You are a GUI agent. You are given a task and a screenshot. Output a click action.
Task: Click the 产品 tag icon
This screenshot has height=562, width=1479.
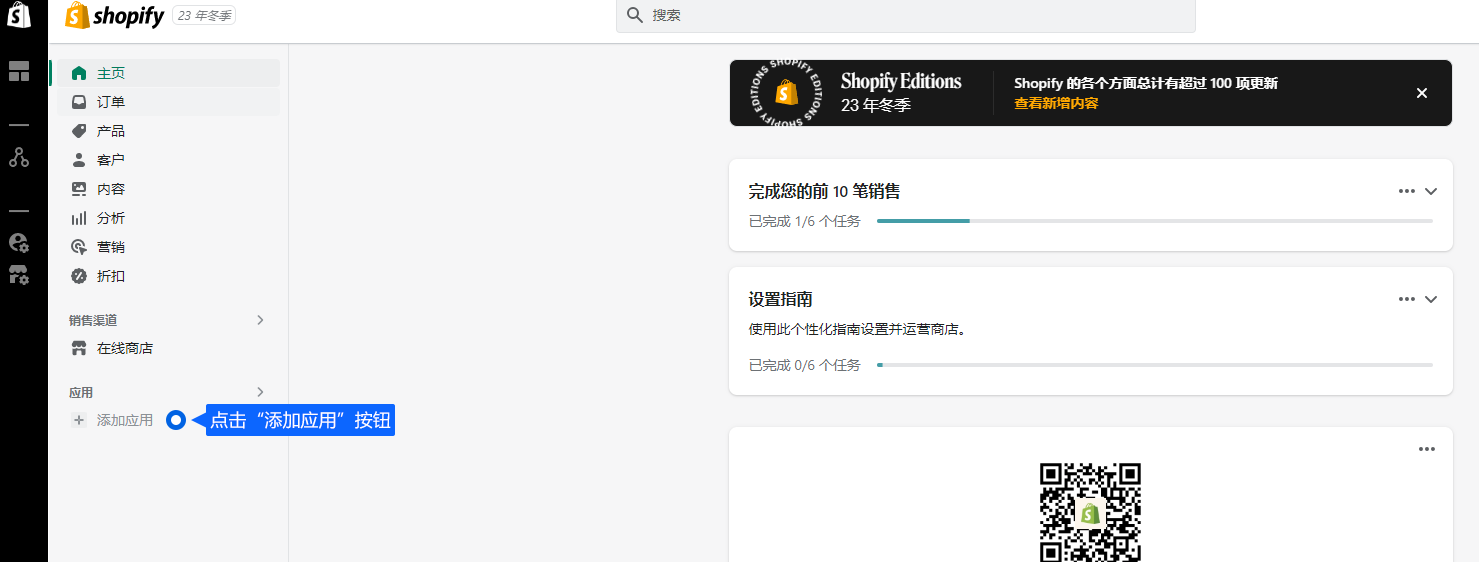[79, 131]
